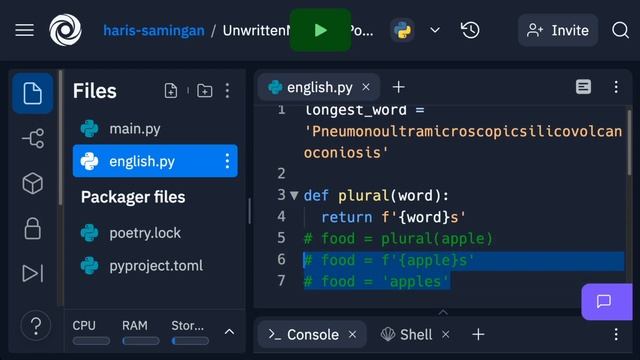Add a new editor tab with plus
Image resolution: width=640 pixels, height=360 pixels.
click(x=398, y=87)
